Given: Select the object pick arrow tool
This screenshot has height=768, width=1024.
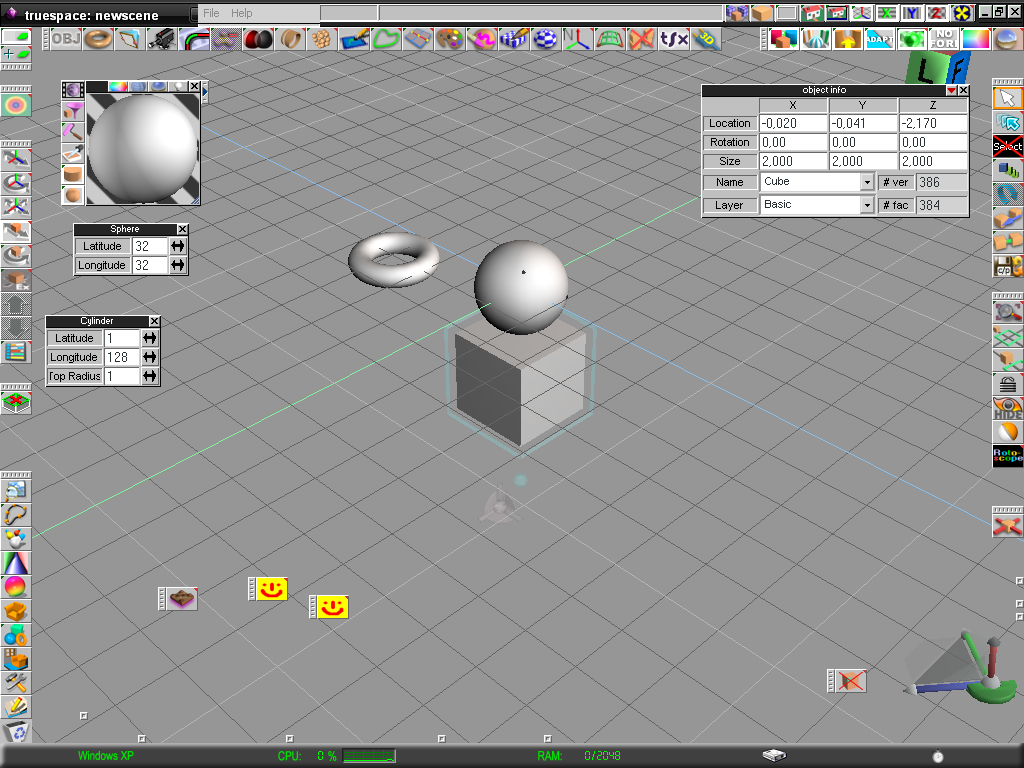Looking at the screenshot, I should point(1007,99).
